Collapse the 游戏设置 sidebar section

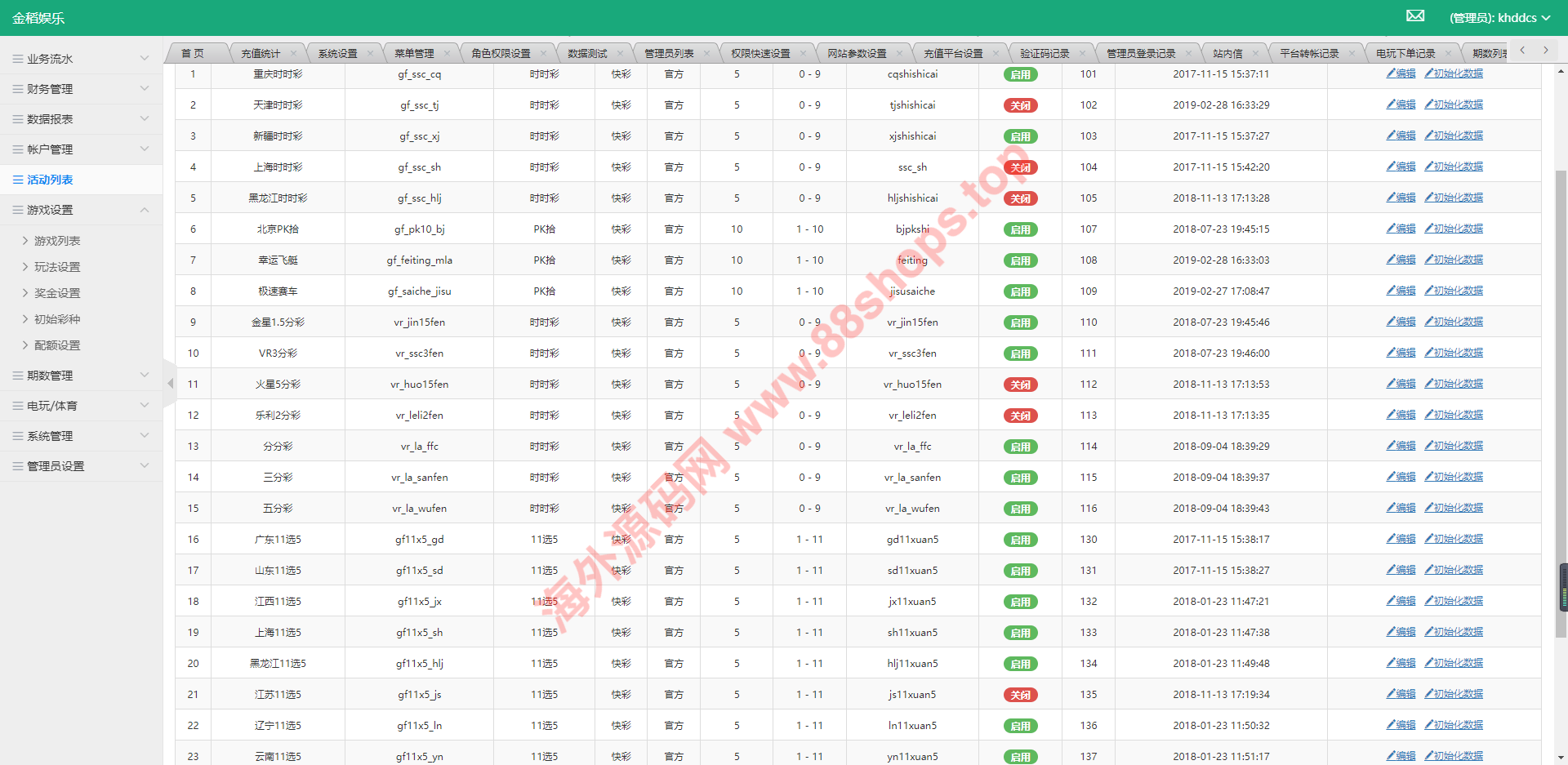pyautogui.click(x=81, y=210)
